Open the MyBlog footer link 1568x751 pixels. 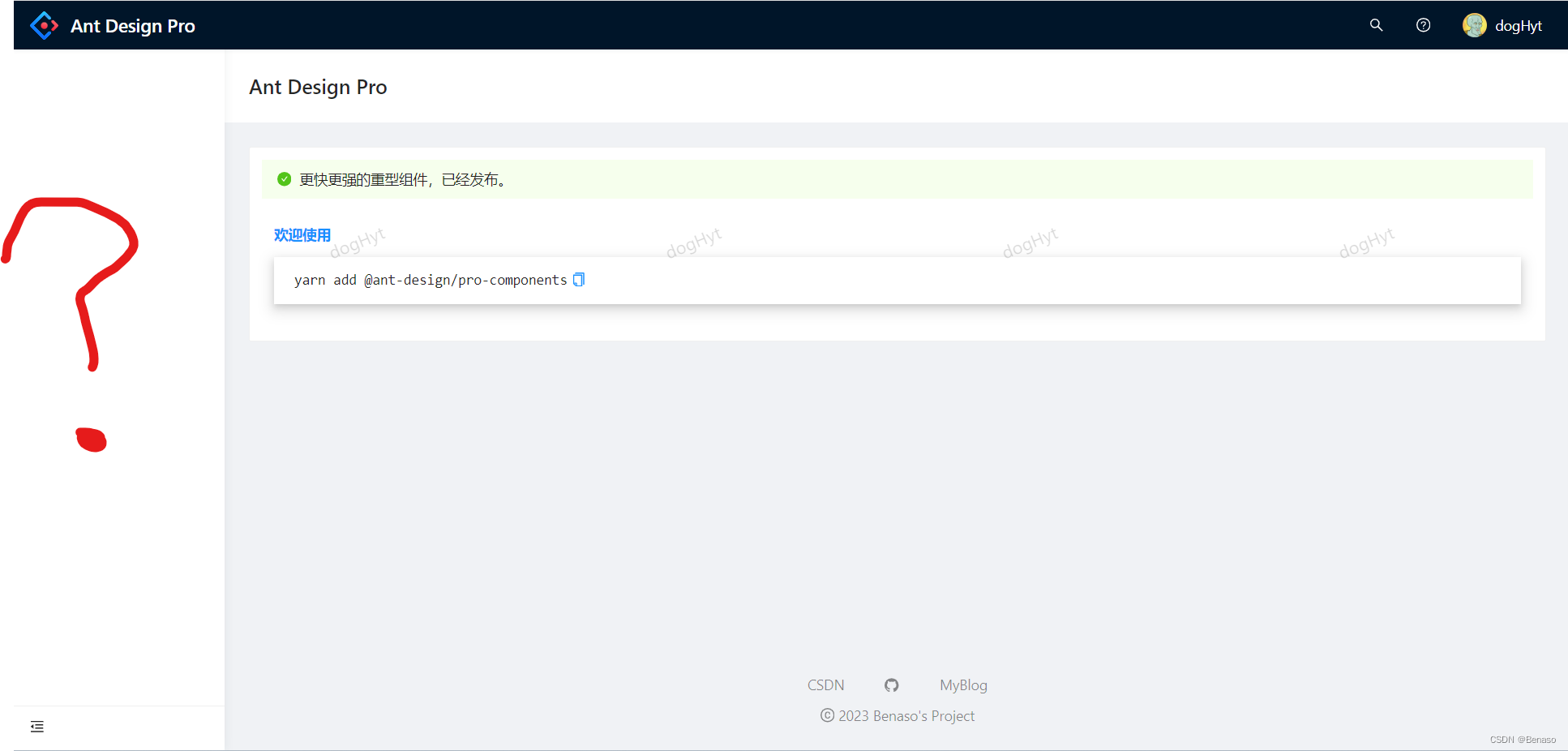[963, 685]
